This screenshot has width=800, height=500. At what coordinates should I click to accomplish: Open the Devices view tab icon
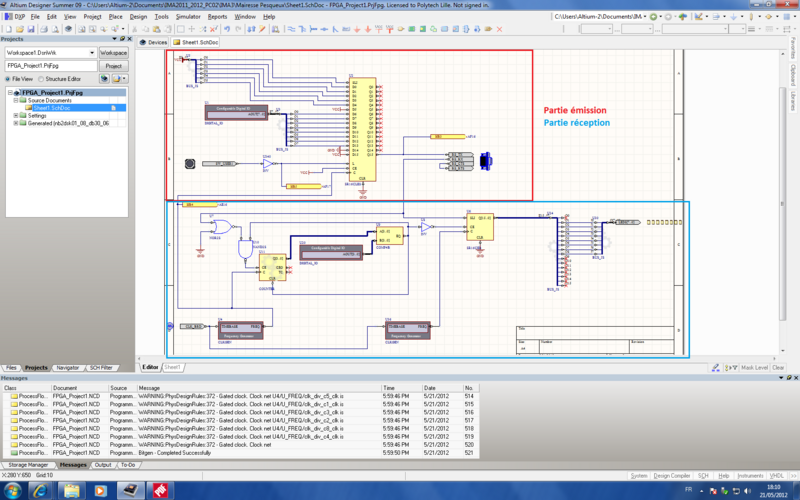[x=143, y=43]
